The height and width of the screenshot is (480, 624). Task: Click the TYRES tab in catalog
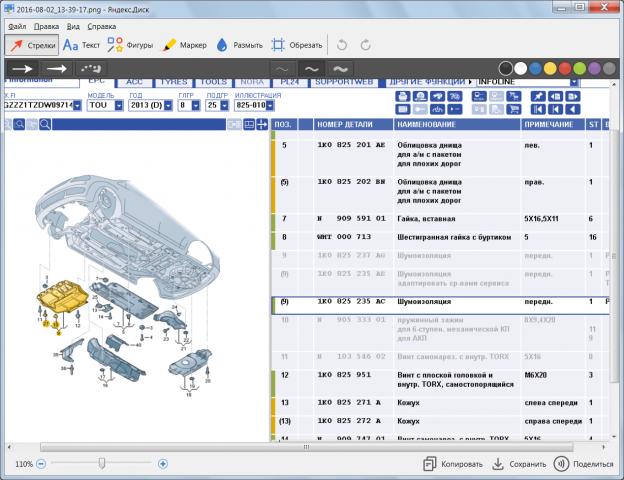[x=174, y=82]
